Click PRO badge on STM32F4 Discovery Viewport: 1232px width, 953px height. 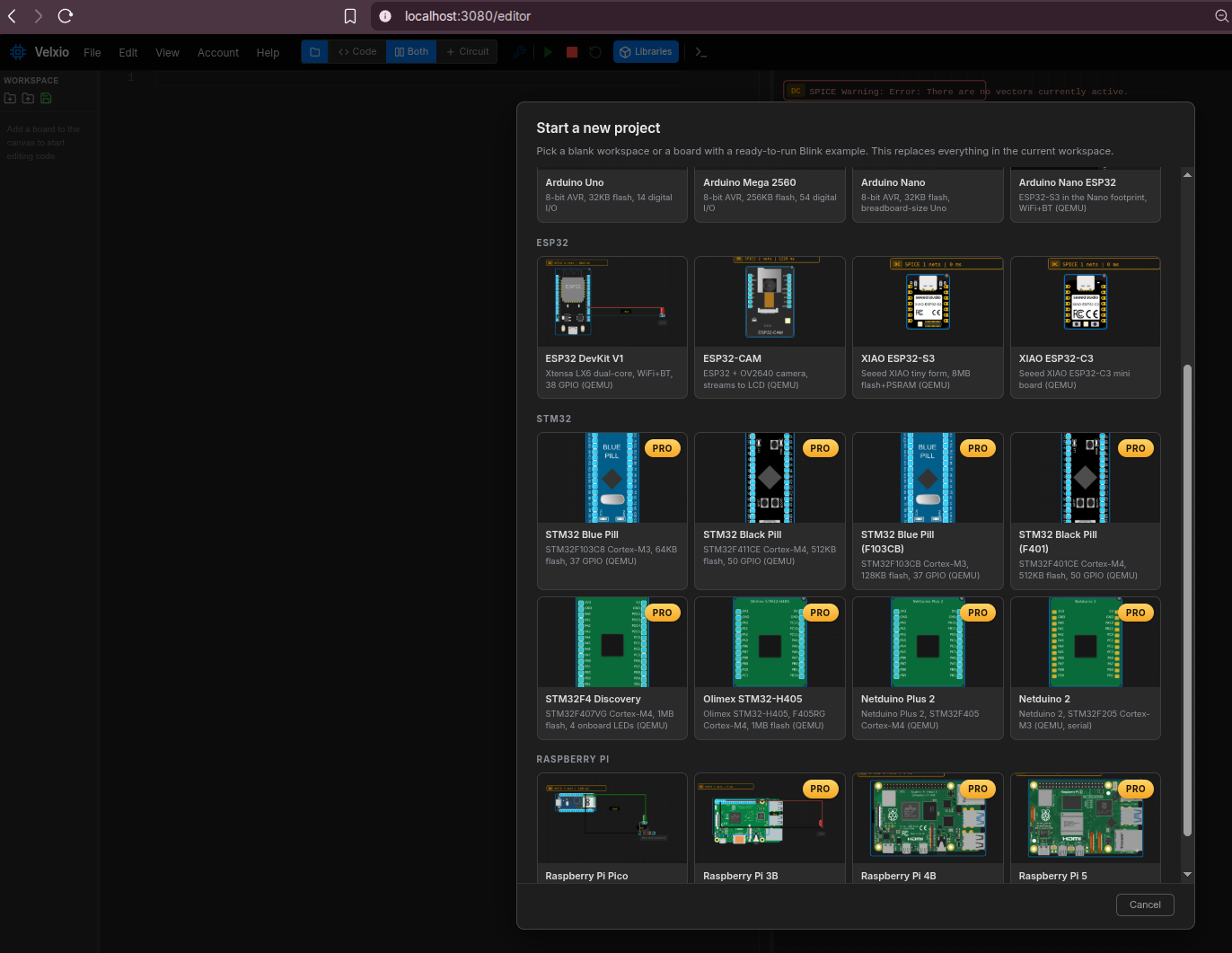coord(663,613)
